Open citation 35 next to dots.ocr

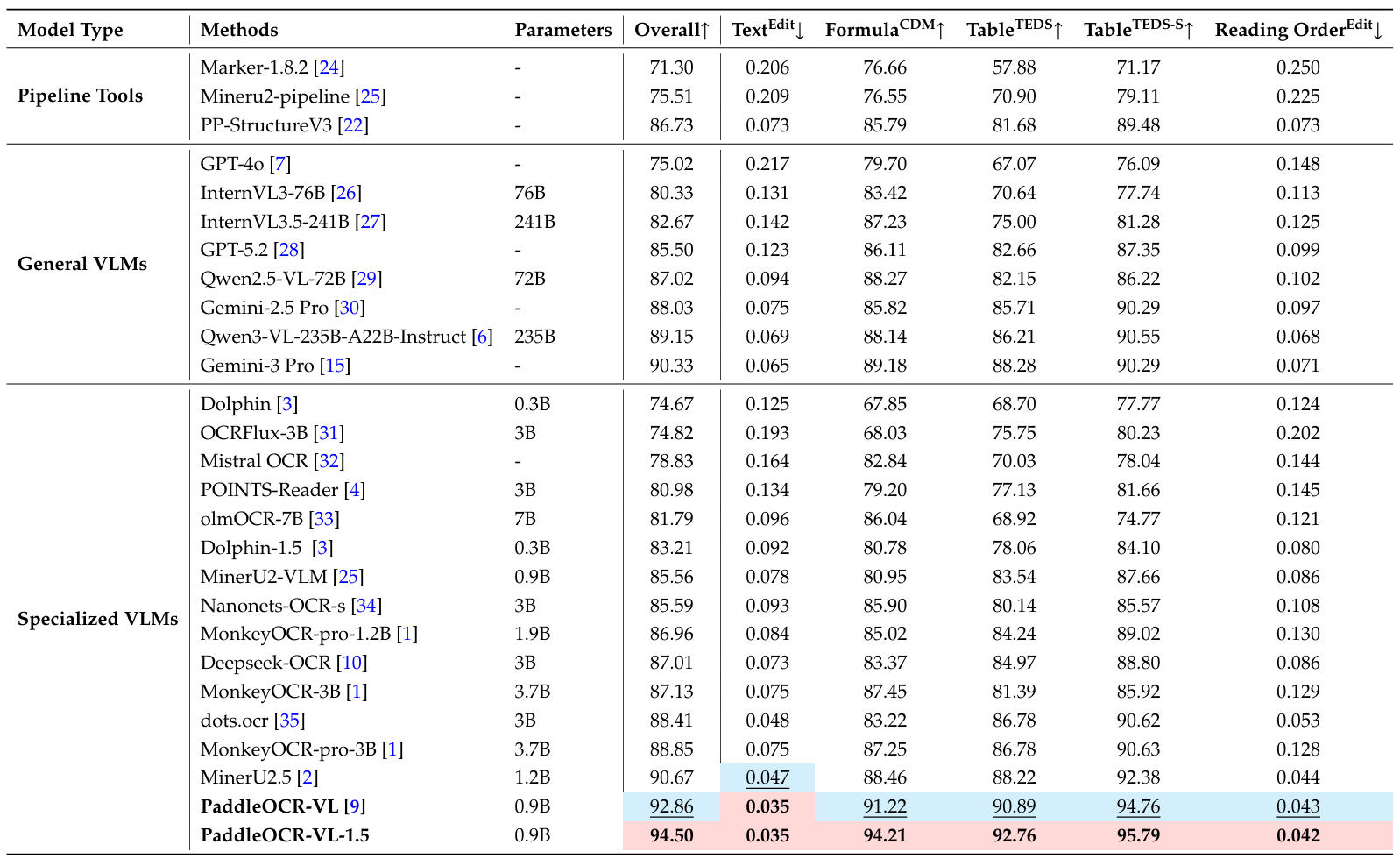pos(290,721)
